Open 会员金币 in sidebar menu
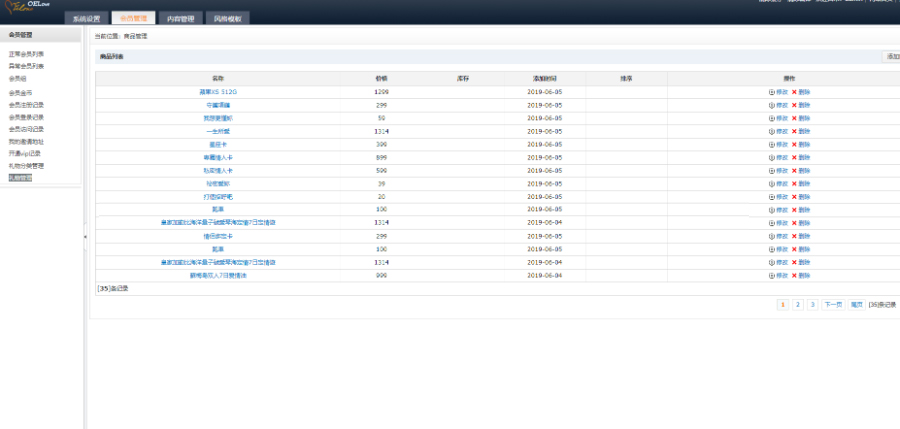Viewport: 900px width, 429px height. (20, 93)
